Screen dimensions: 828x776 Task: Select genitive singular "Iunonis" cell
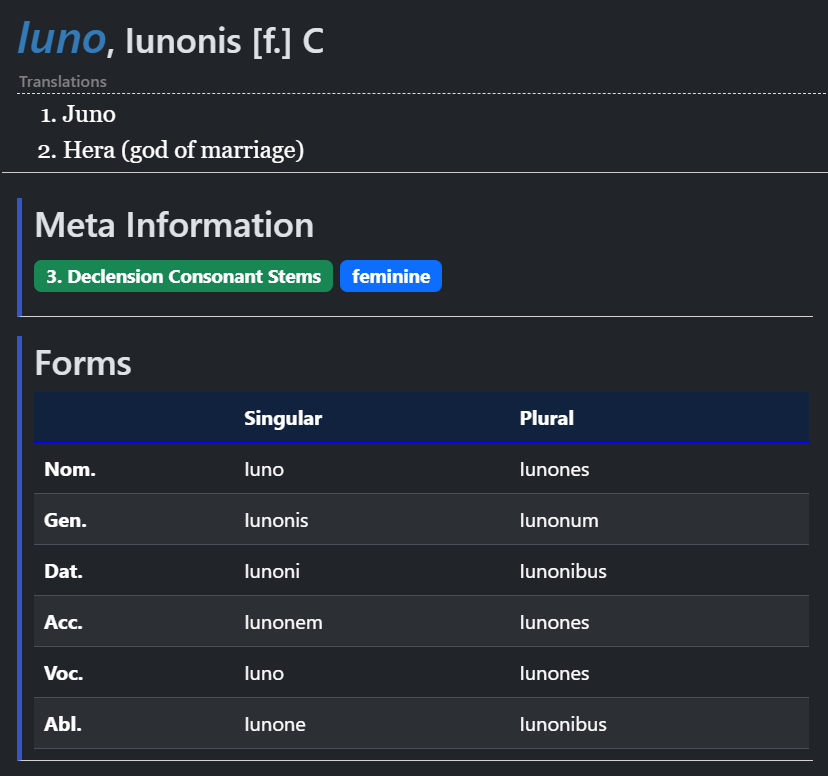(276, 521)
